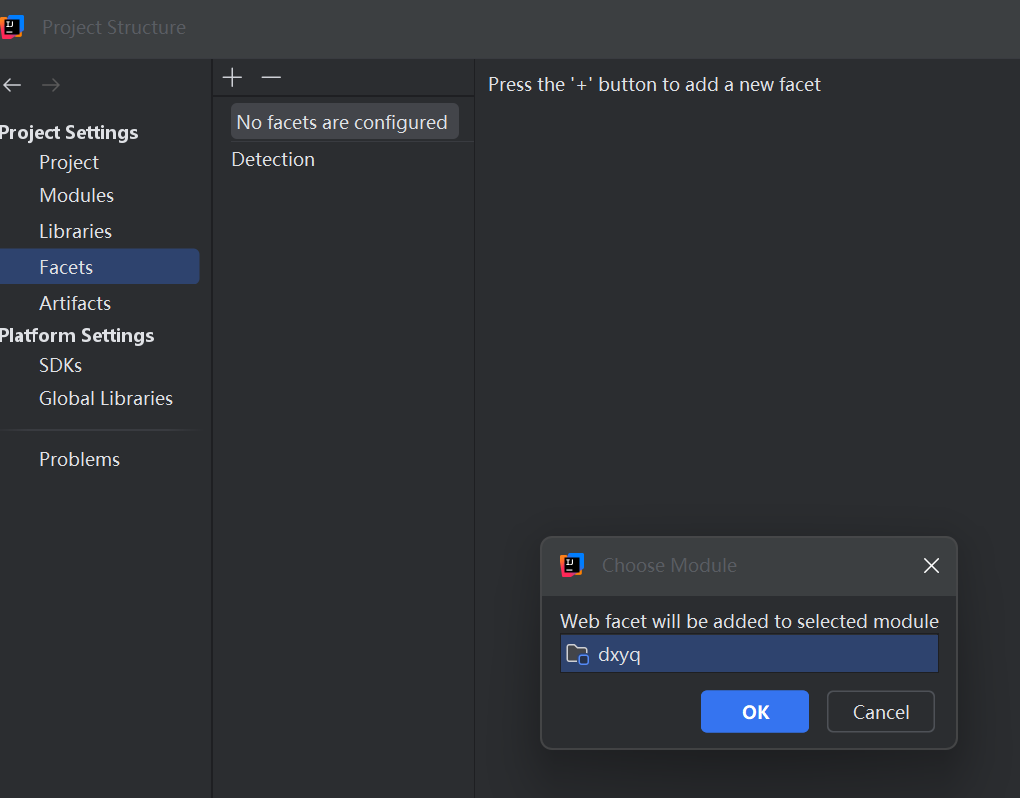
Task: Open the Project settings page
Action: coord(69,162)
